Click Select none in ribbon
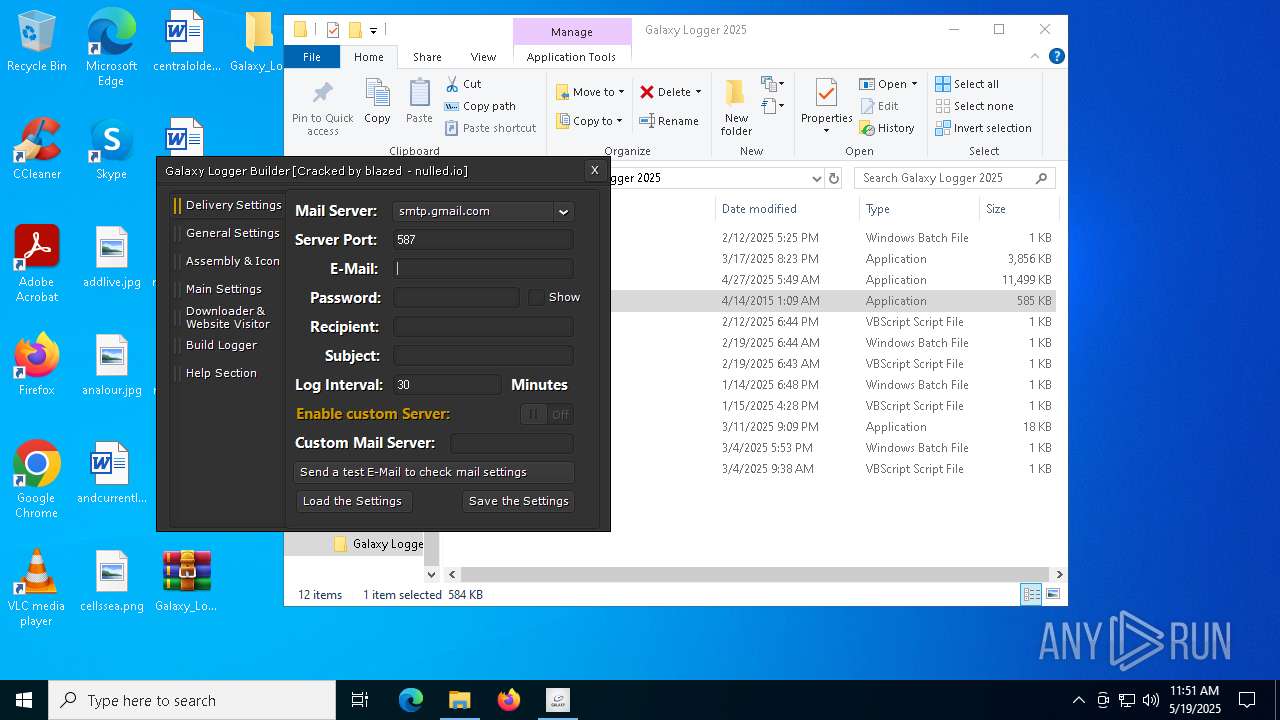This screenshot has height=720, width=1280. [974, 106]
